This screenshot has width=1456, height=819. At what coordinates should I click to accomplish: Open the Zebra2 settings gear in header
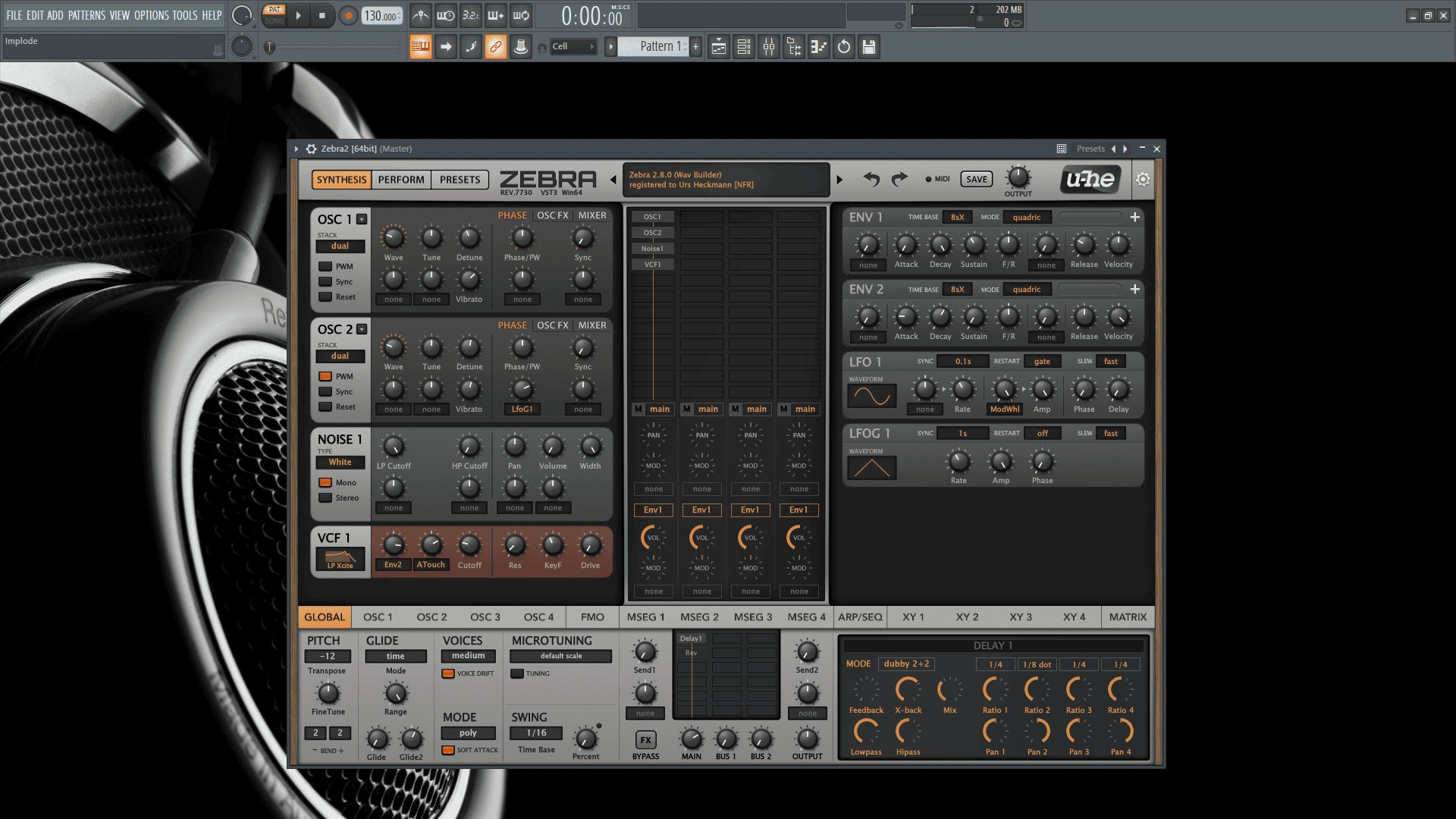[x=311, y=149]
